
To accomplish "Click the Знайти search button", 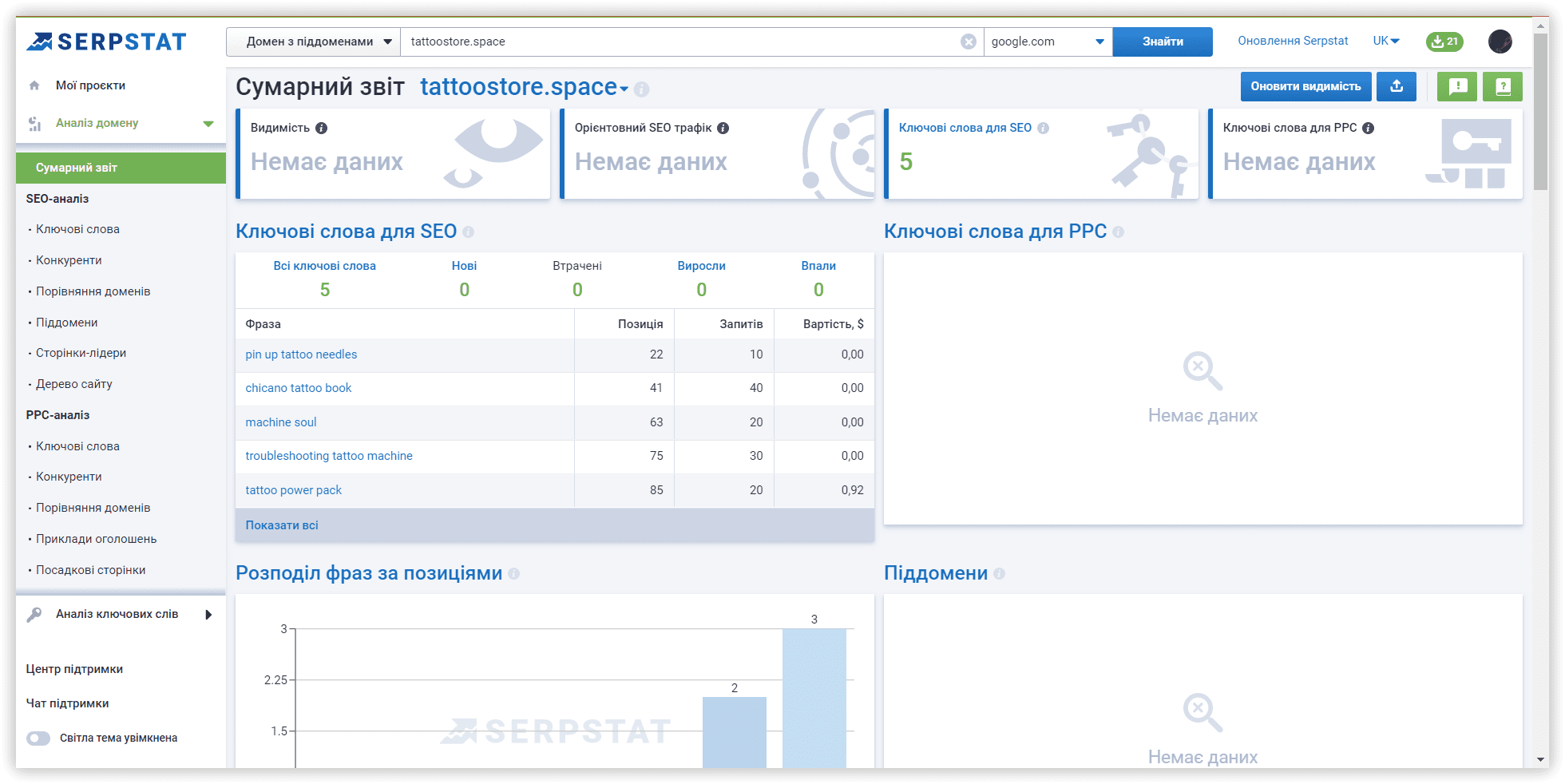I will tap(1163, 42).
